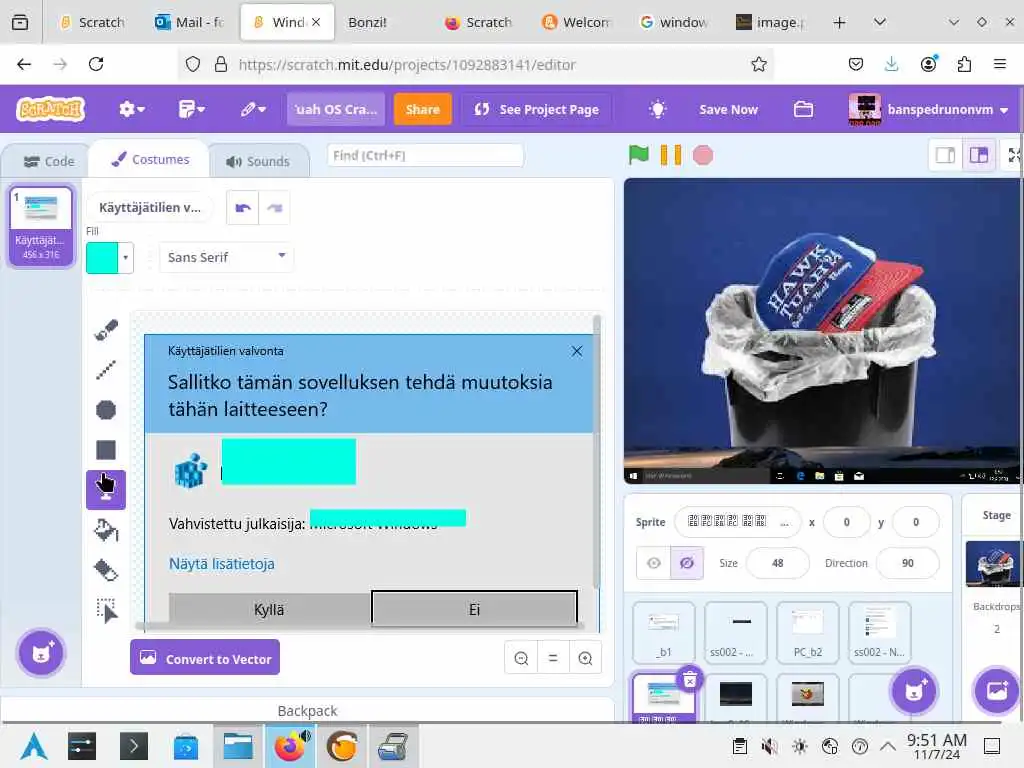Show sprite with the eye icon
Screen dimensions: 1024x768
coord(654,563)
